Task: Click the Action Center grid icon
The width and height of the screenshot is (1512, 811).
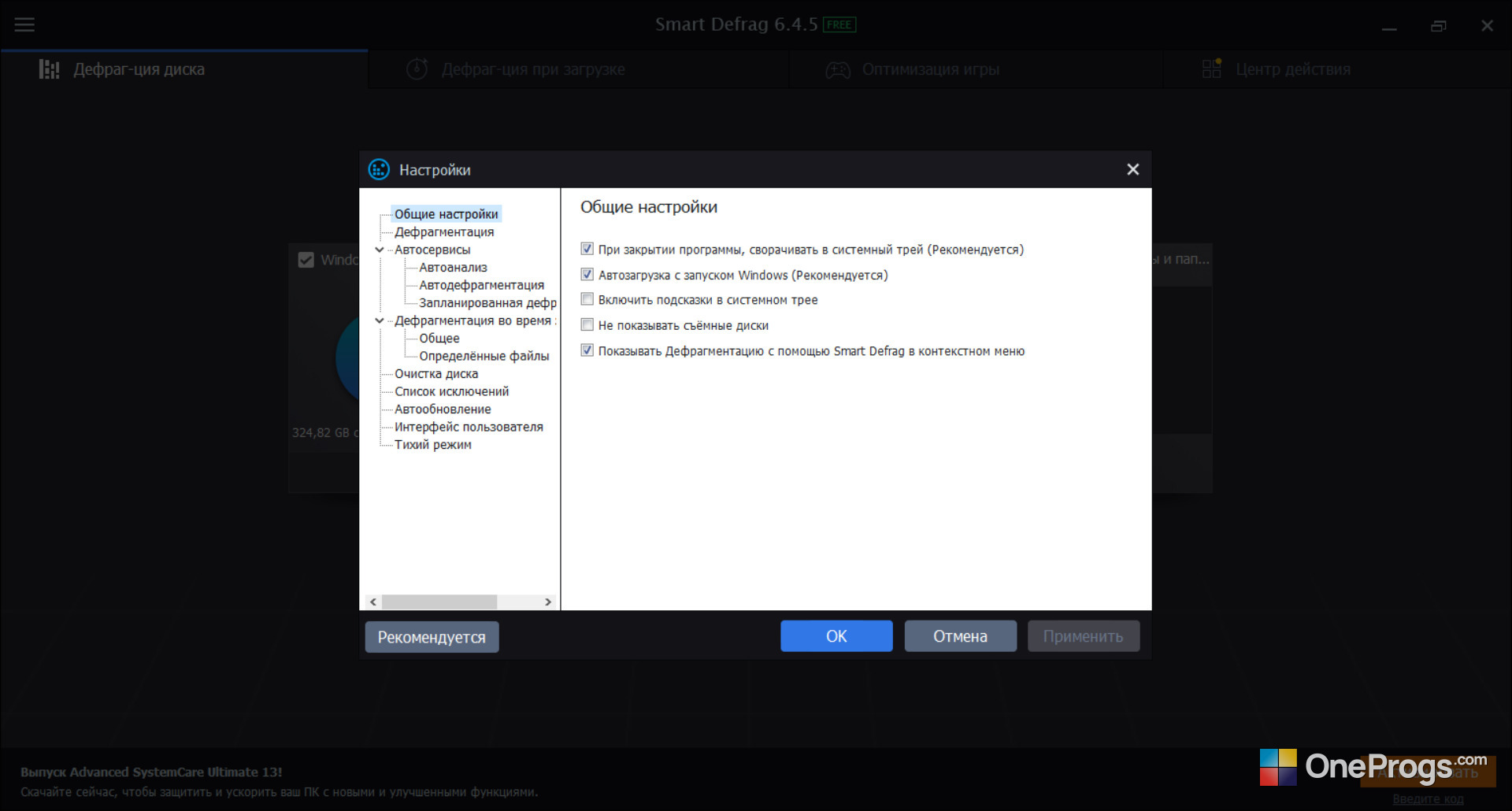Action: click(1212, 69)
